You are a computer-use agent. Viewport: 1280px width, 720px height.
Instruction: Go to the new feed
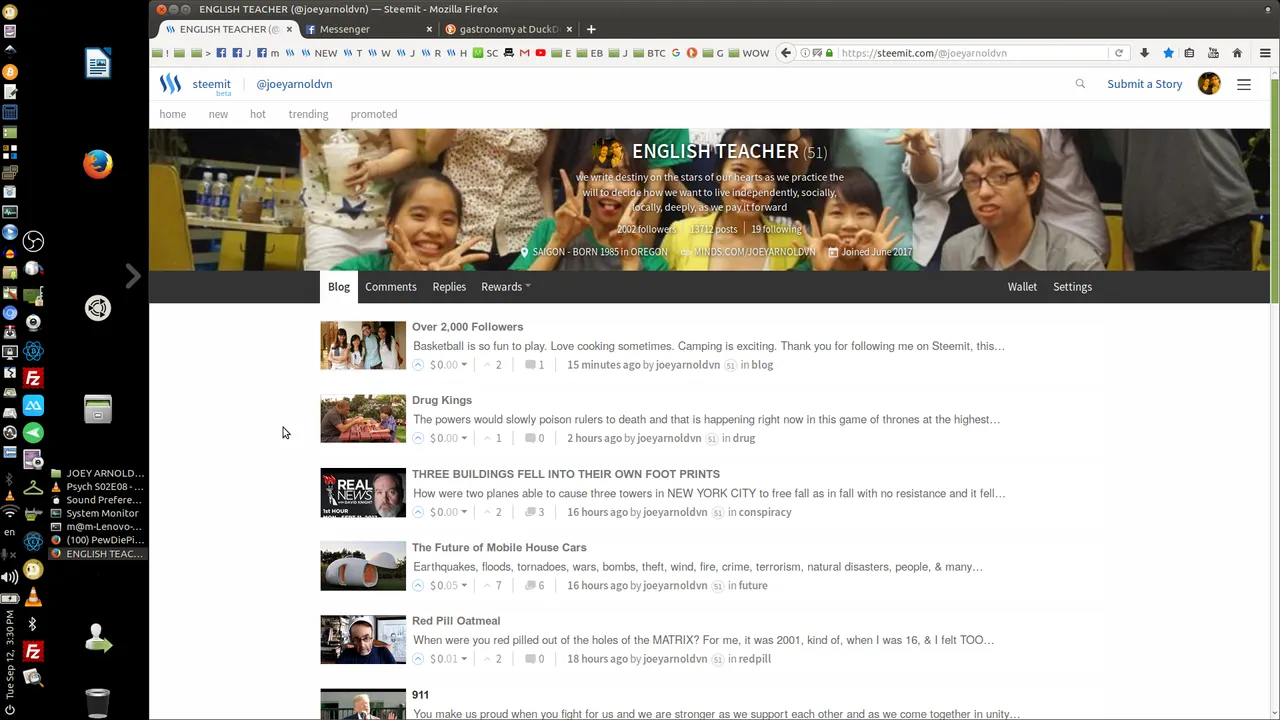click(218, 114)
